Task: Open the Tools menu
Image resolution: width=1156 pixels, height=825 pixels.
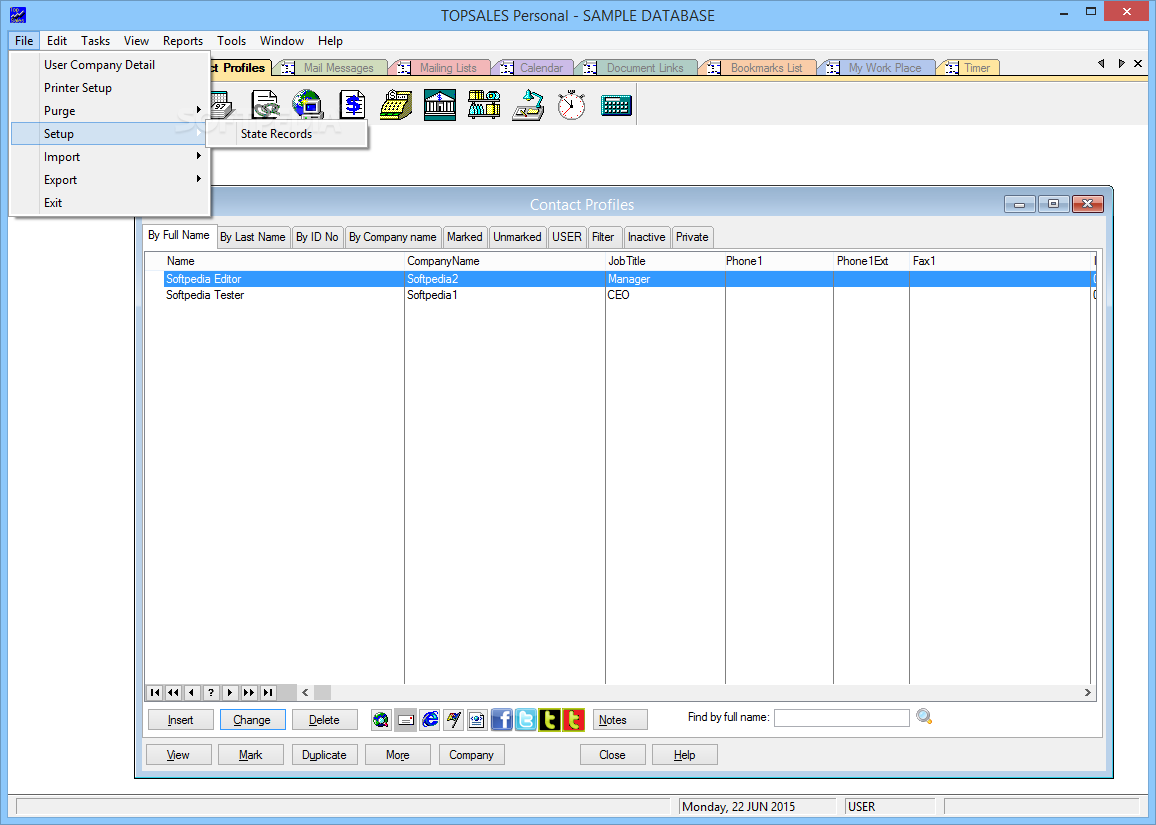Action: click(231, 41)
